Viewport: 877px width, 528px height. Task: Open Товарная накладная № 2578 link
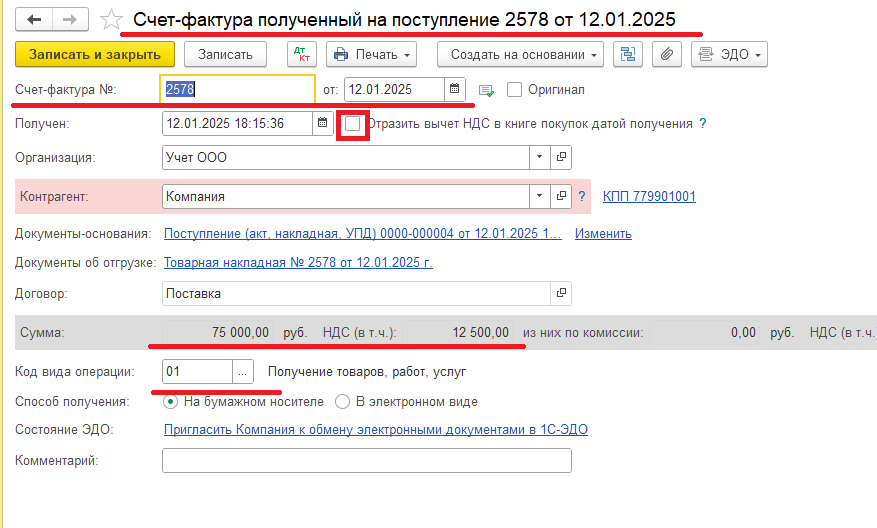click(x=298, y=262)
